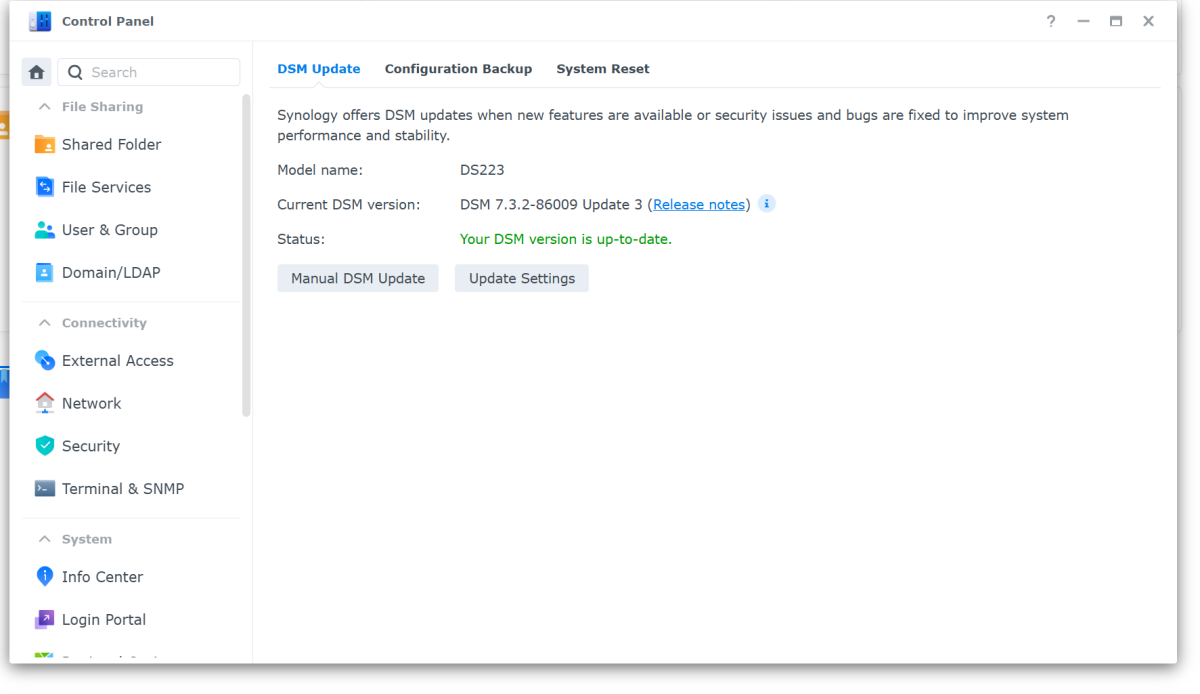1200x694 pixels.
Task: Click the Control Panel title bar app icon
Action: 40,21
